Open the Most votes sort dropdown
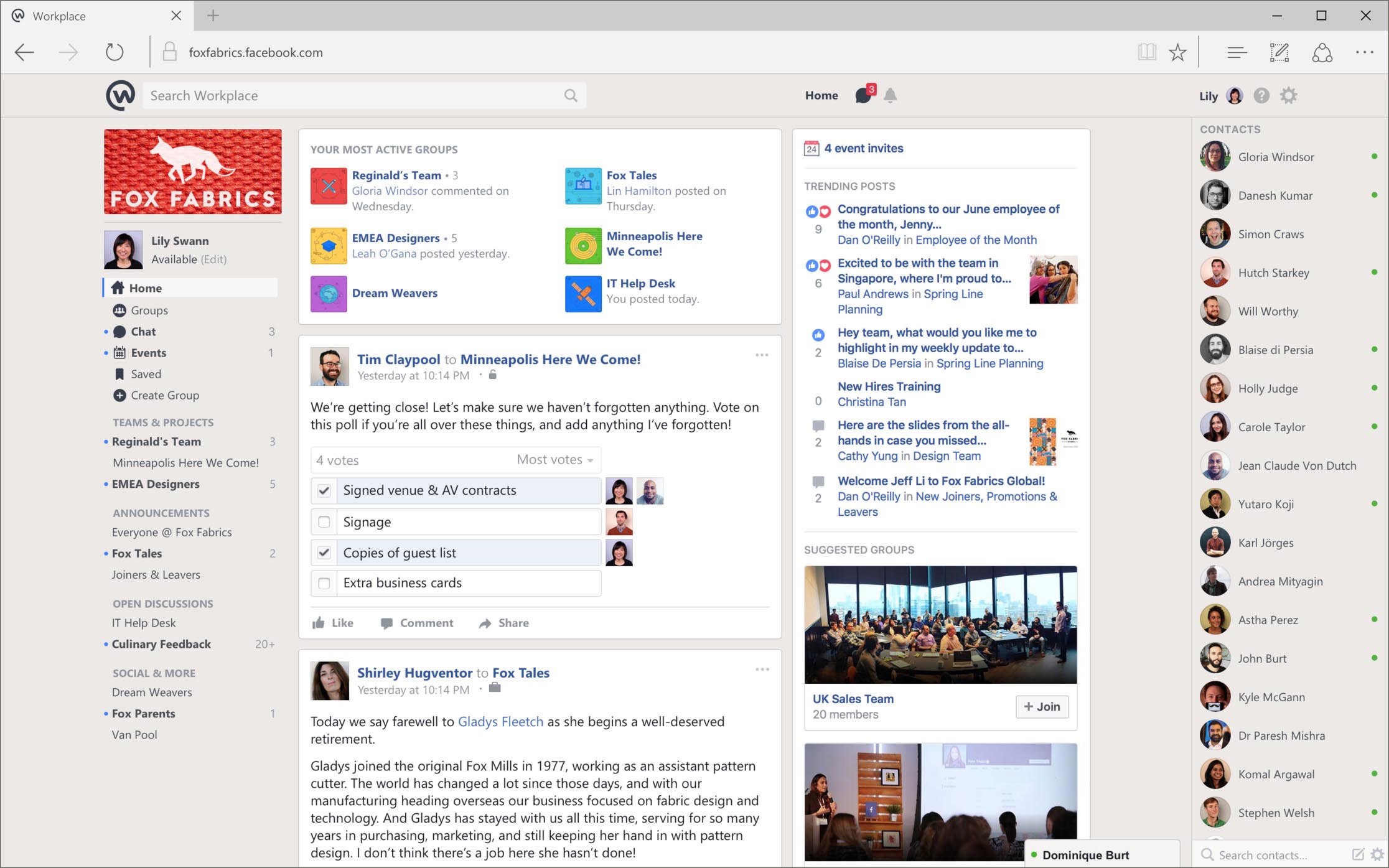The width and height of the screenshot is (1389, 868). point(553,460)
